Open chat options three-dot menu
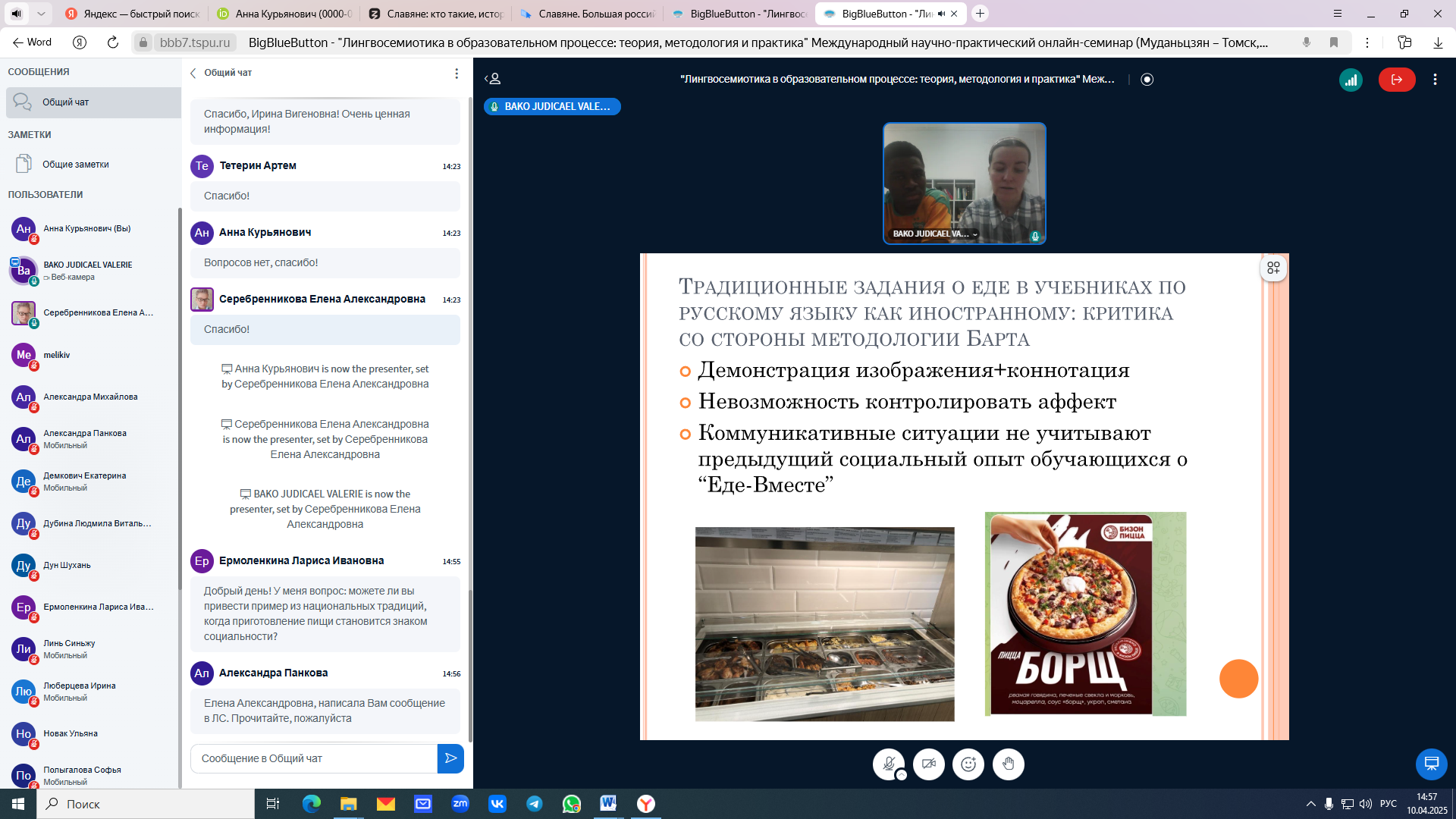The width and height of the screenshot is (1456, 819). tap(457, 74)
